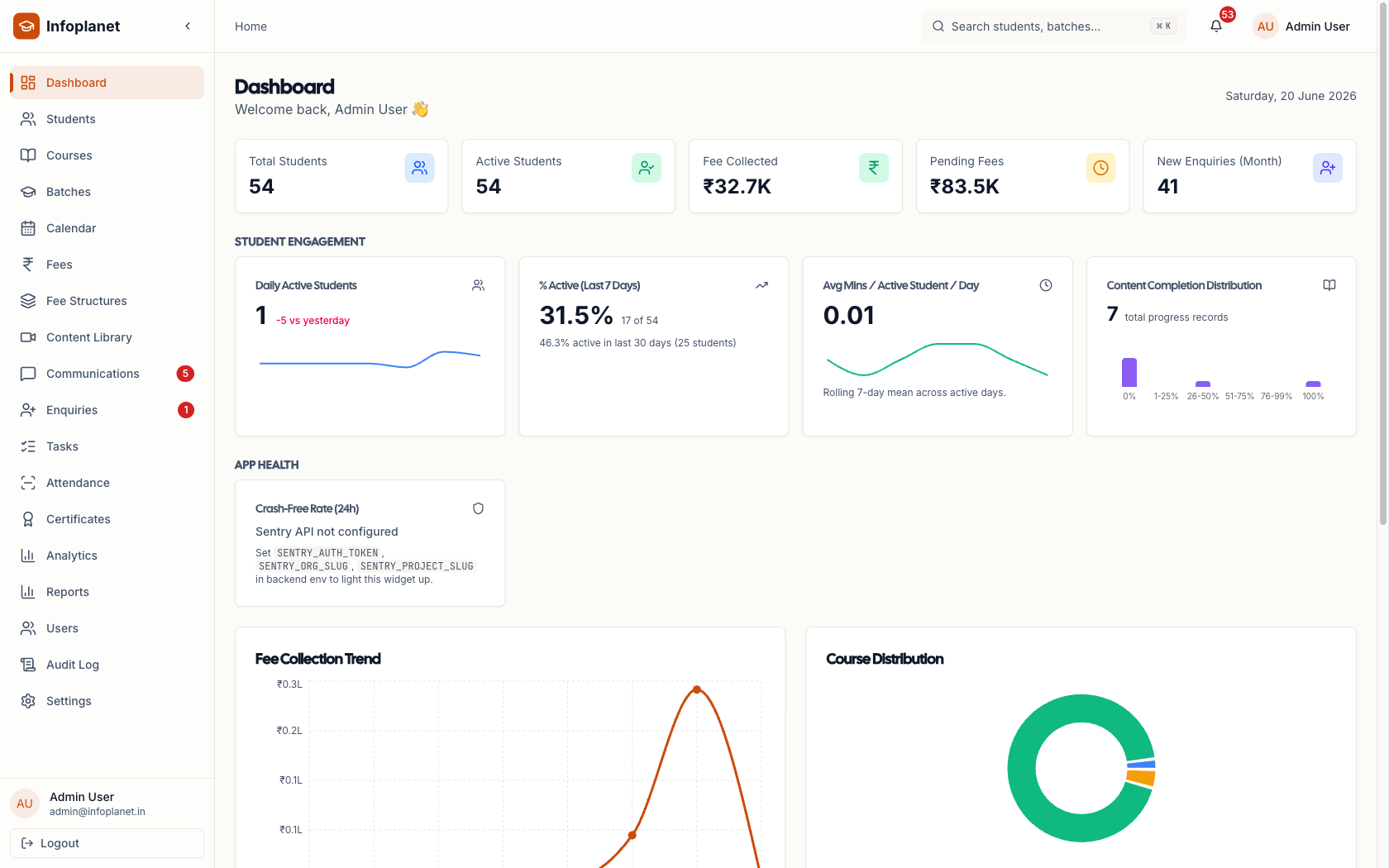Screen dimensions: 1389x868
Task: Open the Total Students card
Action: click(x=341, y=176)
